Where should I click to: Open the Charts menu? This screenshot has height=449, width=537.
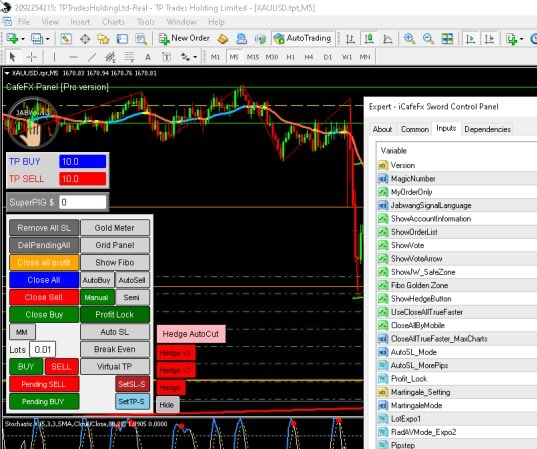tap(113, 22)
